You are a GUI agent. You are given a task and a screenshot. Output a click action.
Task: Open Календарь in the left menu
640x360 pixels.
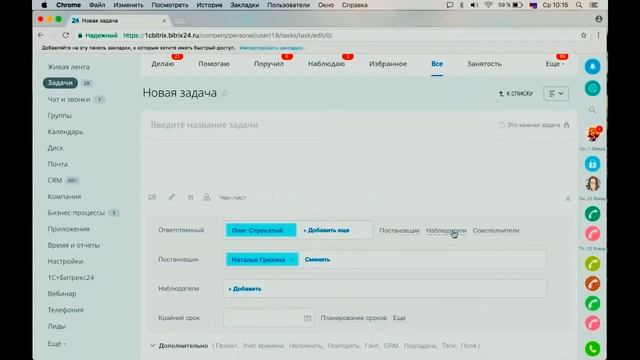tap(65, 132)
